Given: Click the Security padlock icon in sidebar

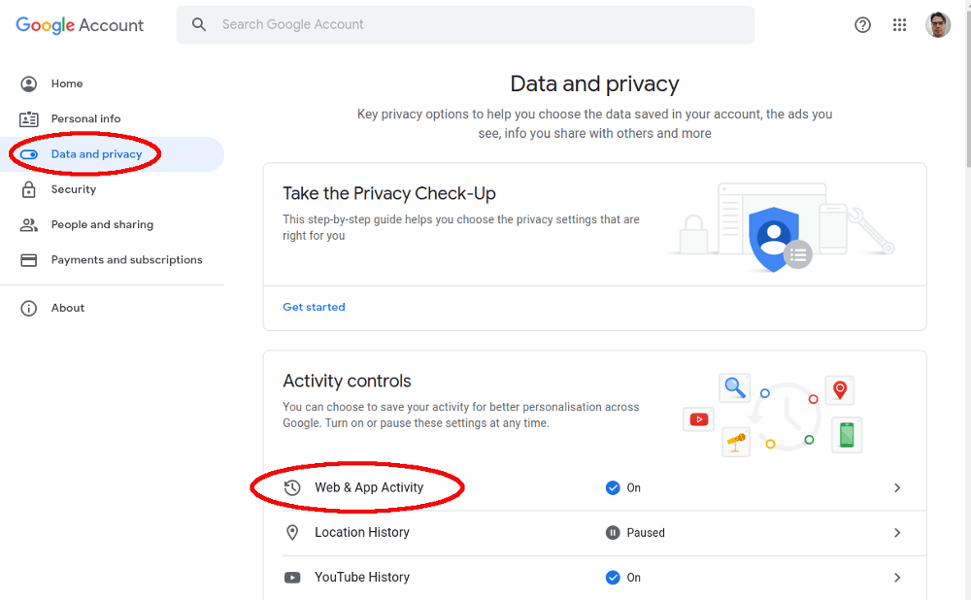Looking at the screenshot, I should point(28,189).
